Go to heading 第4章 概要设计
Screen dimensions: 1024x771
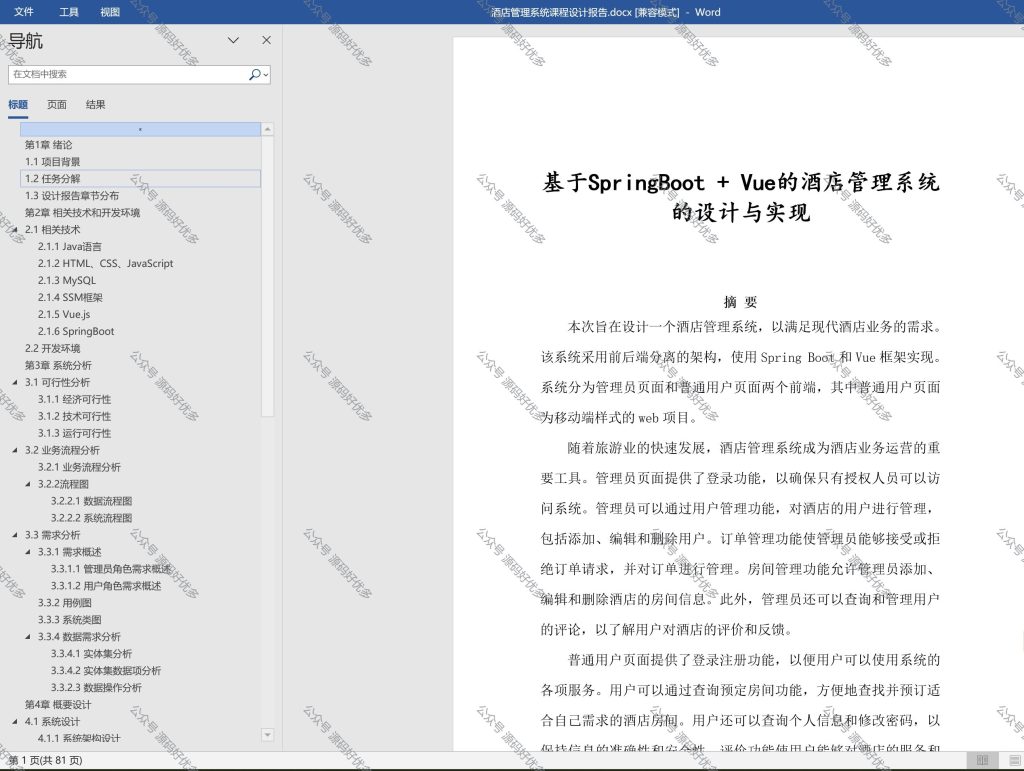pyautogui.click(x=58, y=705)
